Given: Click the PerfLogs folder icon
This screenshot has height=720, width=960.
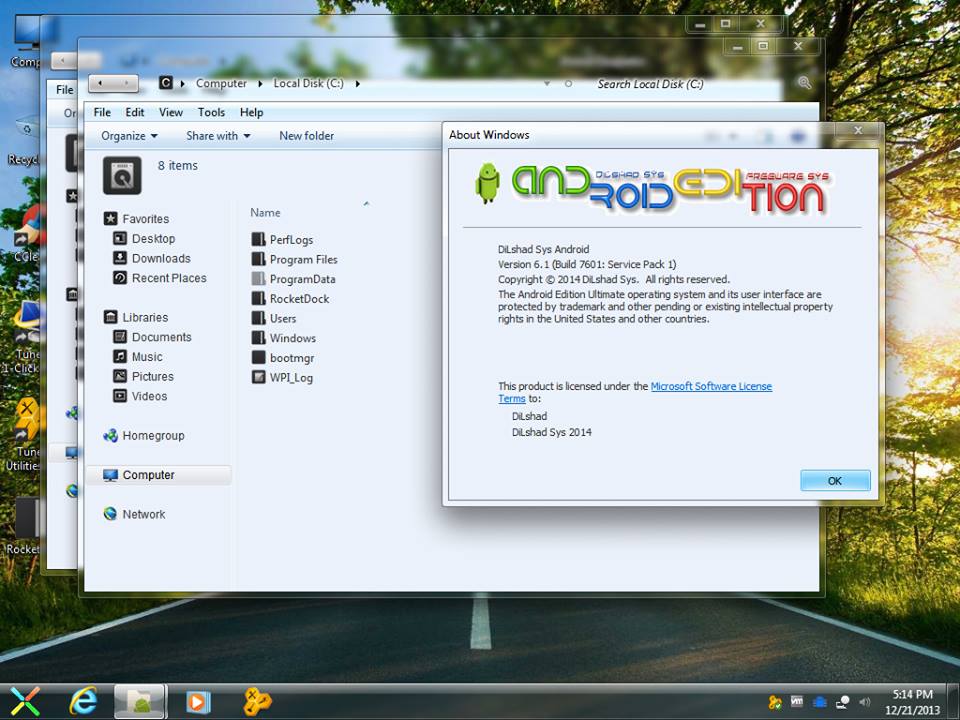Looking at the screenshot, I should [x=258, y=239].
